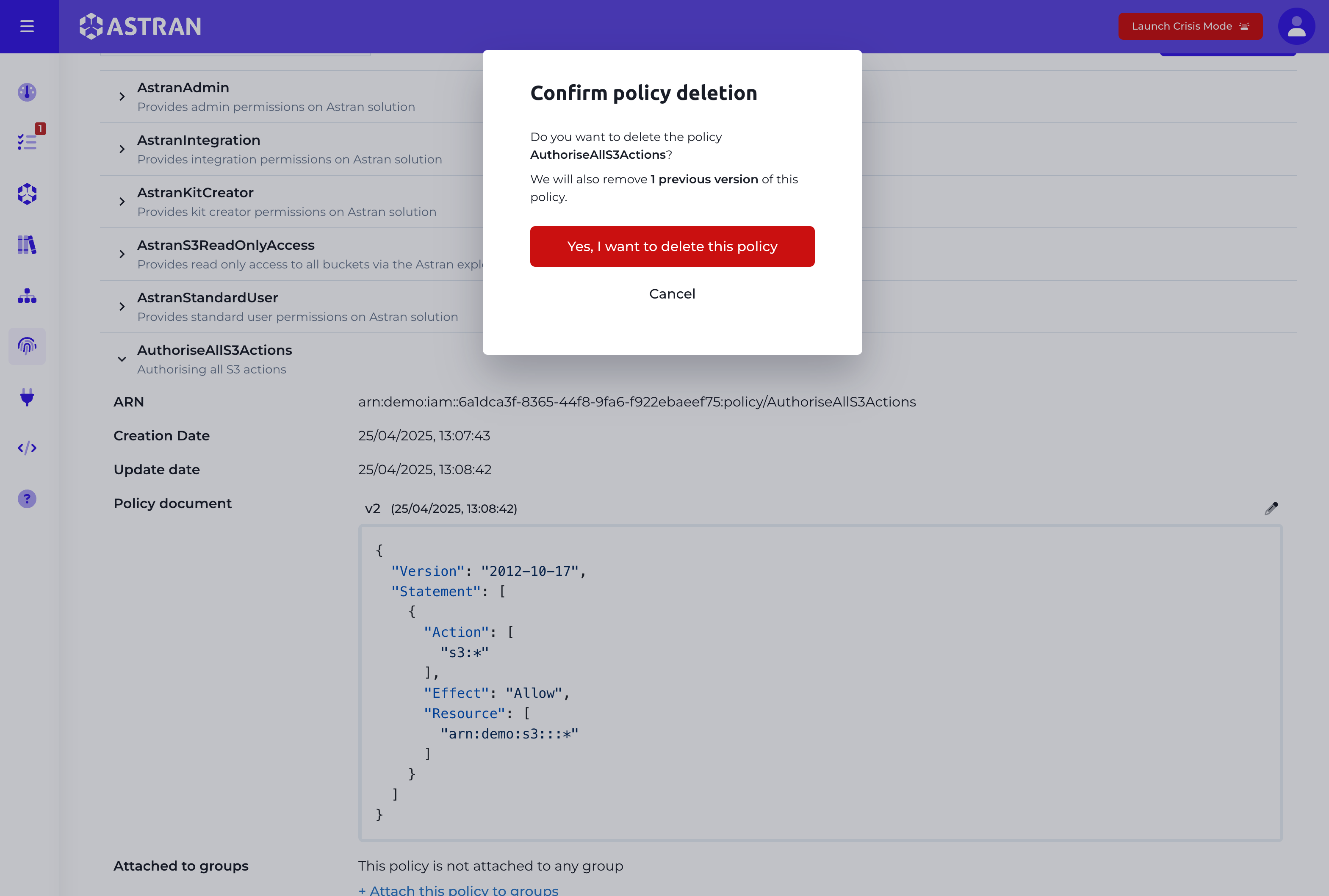The height and width of the screenshot is (896, 1329).
Task: Open the fingerprint access sidebar icon
Action: click(x=27, y=346)
